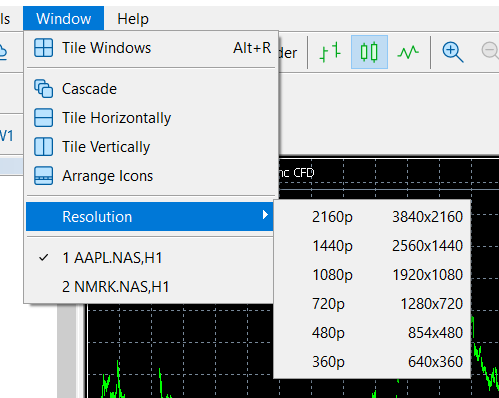Click the Zoom Out magnifier icon
This screenshot has height=398, width=499.
[x=490, y=51]
